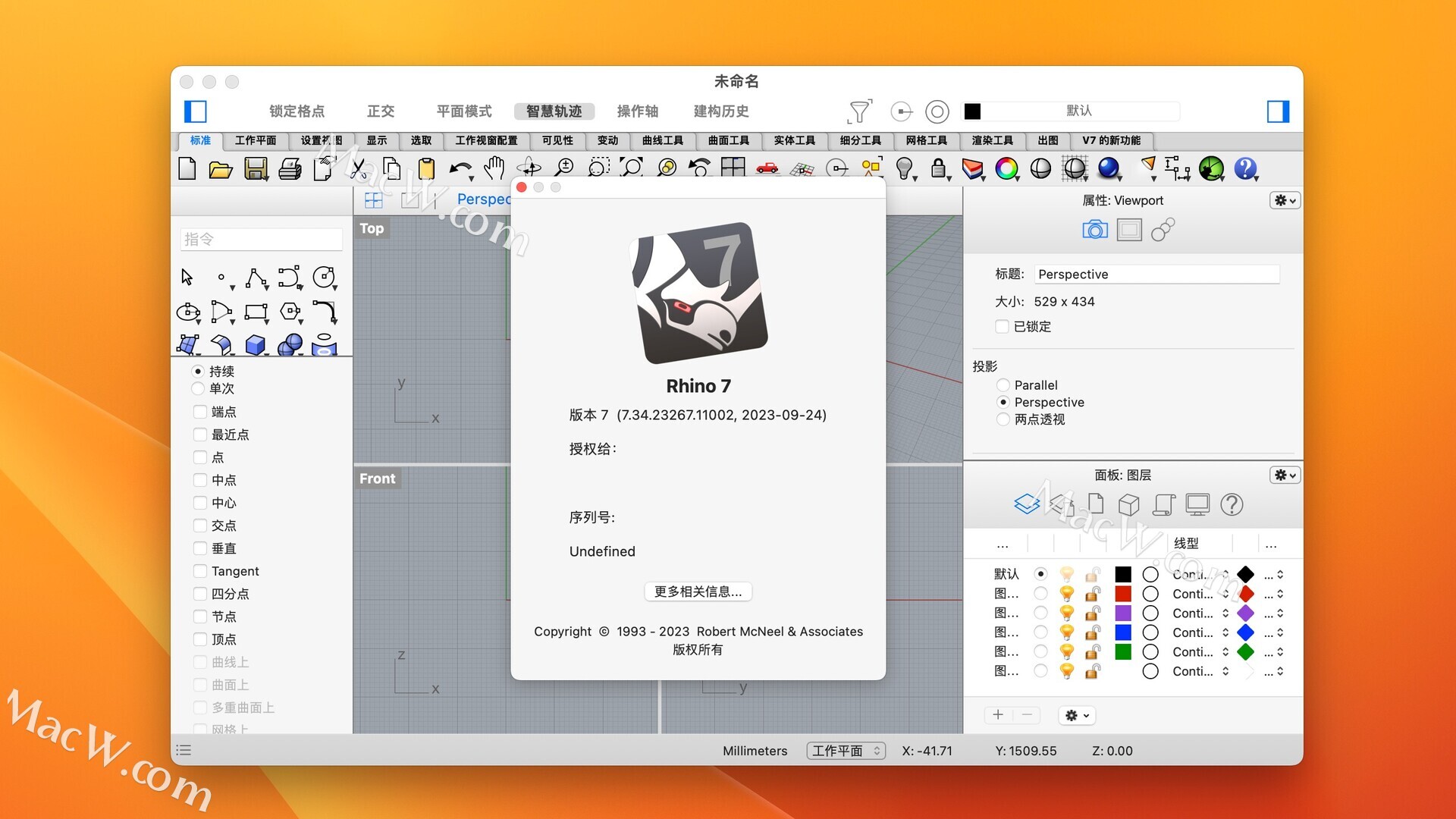
Task: Click the Copy icon in the toolbar
Action: [x=391, y=168]
